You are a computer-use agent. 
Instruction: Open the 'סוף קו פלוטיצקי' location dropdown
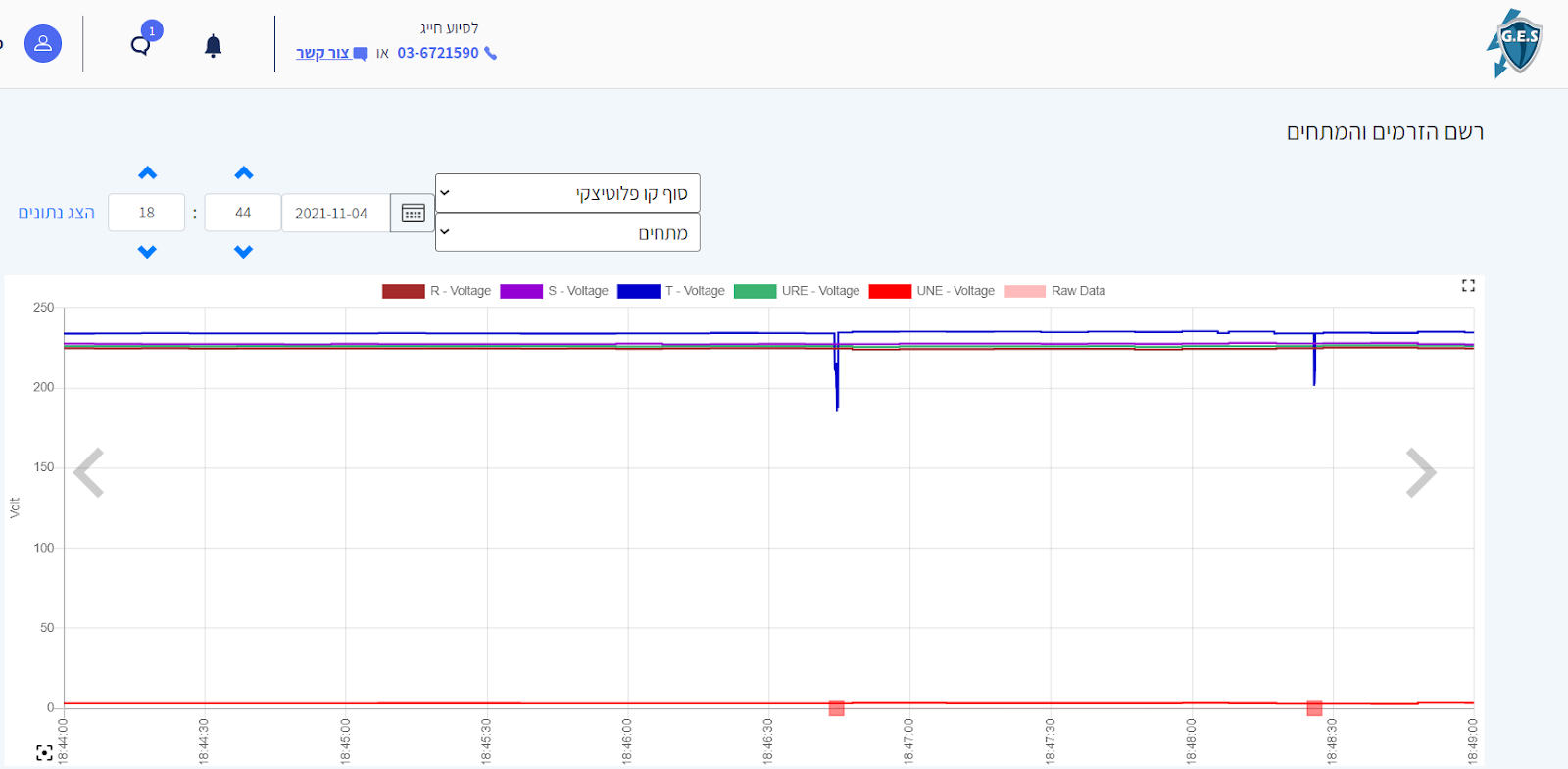(567, 193)
